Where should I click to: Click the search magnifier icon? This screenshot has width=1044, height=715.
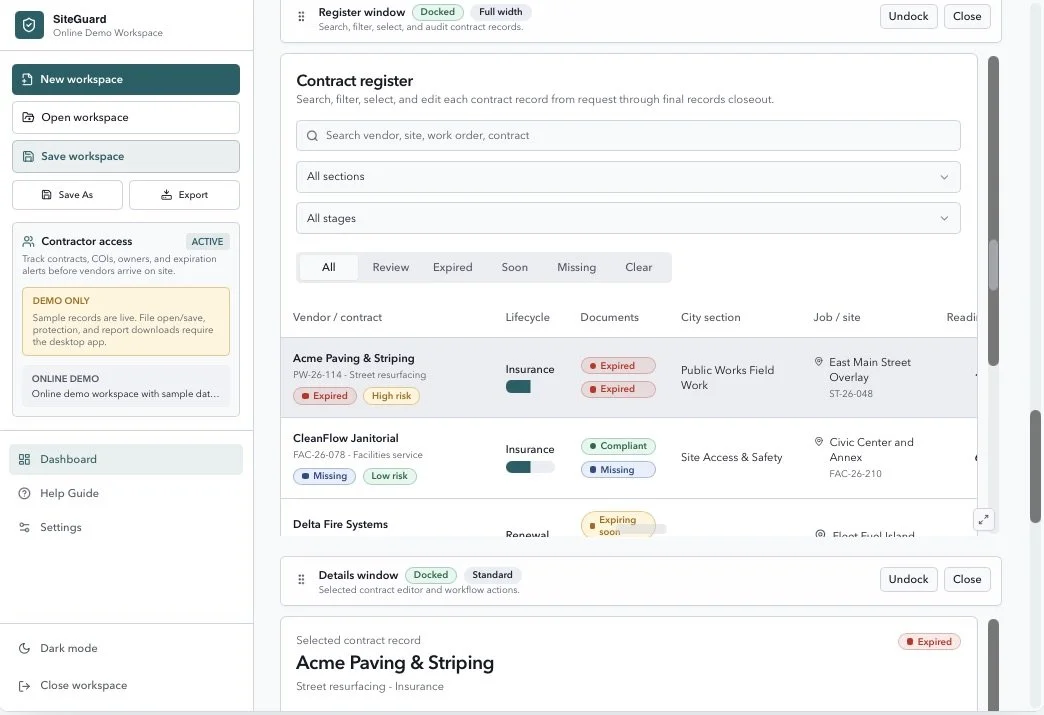pos(312,136)
